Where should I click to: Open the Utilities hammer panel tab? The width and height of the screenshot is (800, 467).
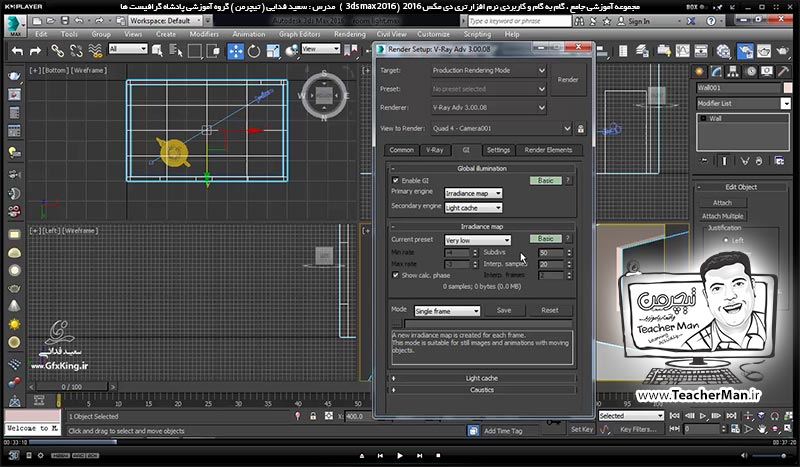(783, 71)
